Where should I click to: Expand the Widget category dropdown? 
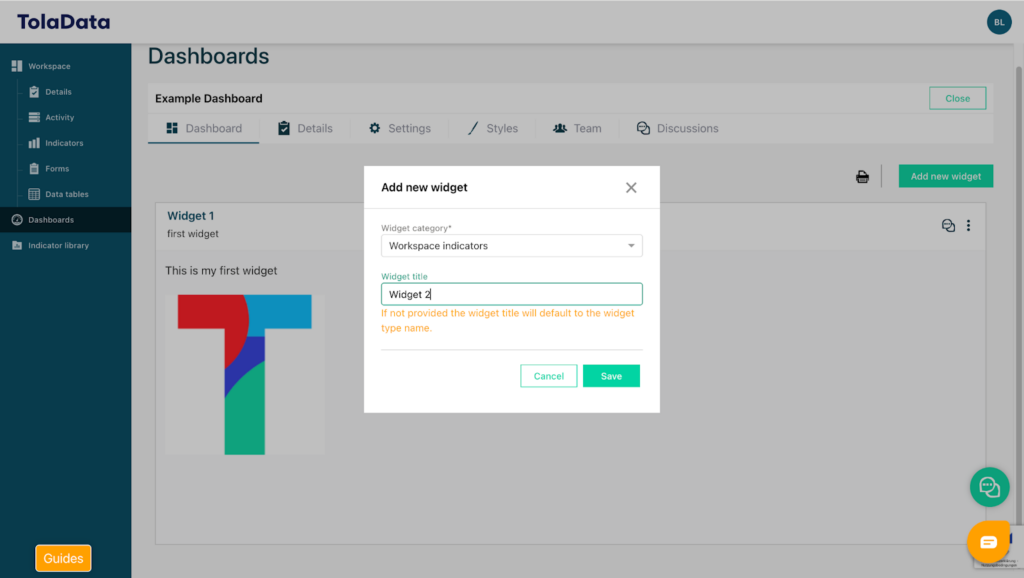pyautogui.click(x=511, y=246)
